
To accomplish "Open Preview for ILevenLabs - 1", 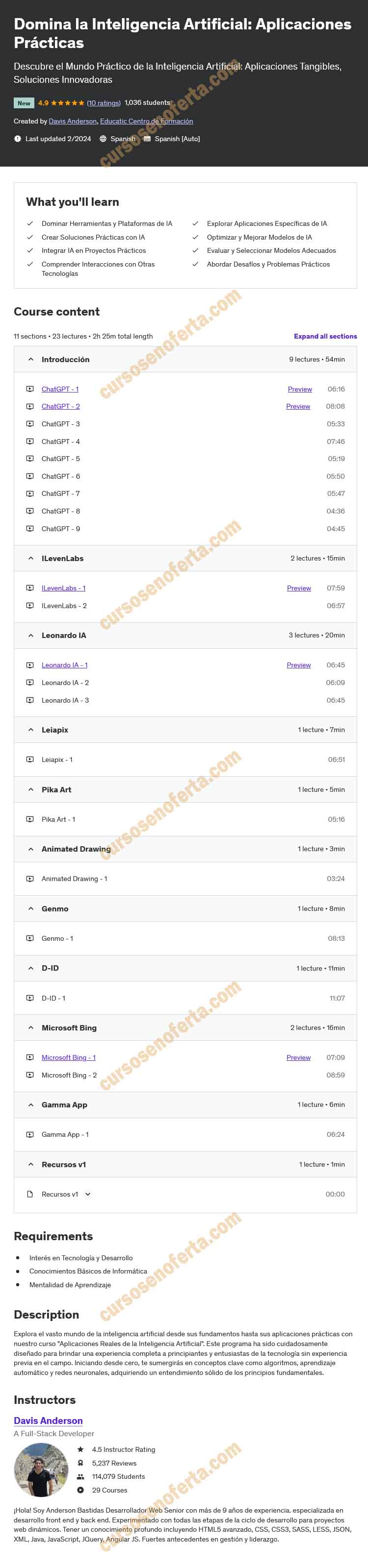I will click(x=299, y=588).
